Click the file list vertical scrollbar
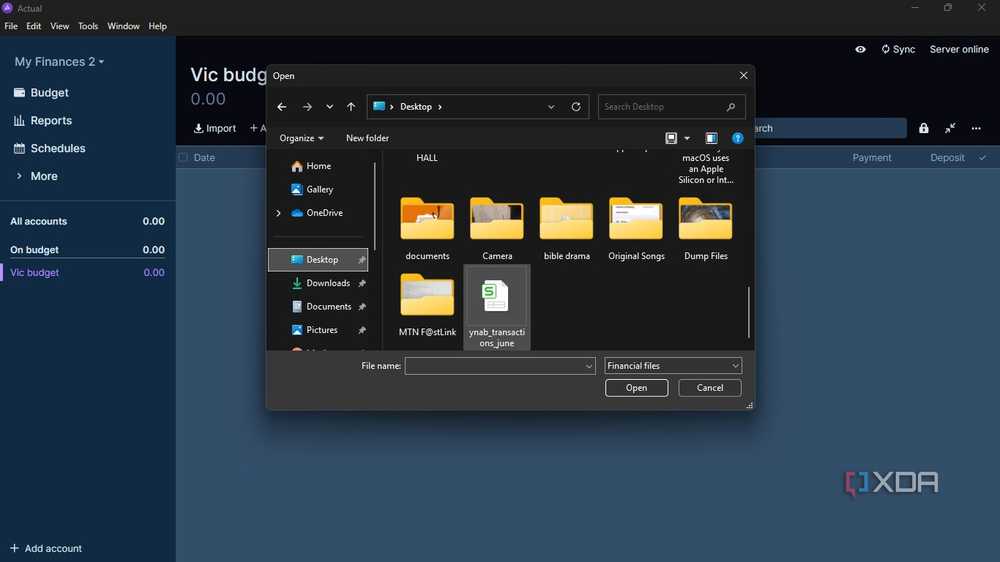 point(749,312)
